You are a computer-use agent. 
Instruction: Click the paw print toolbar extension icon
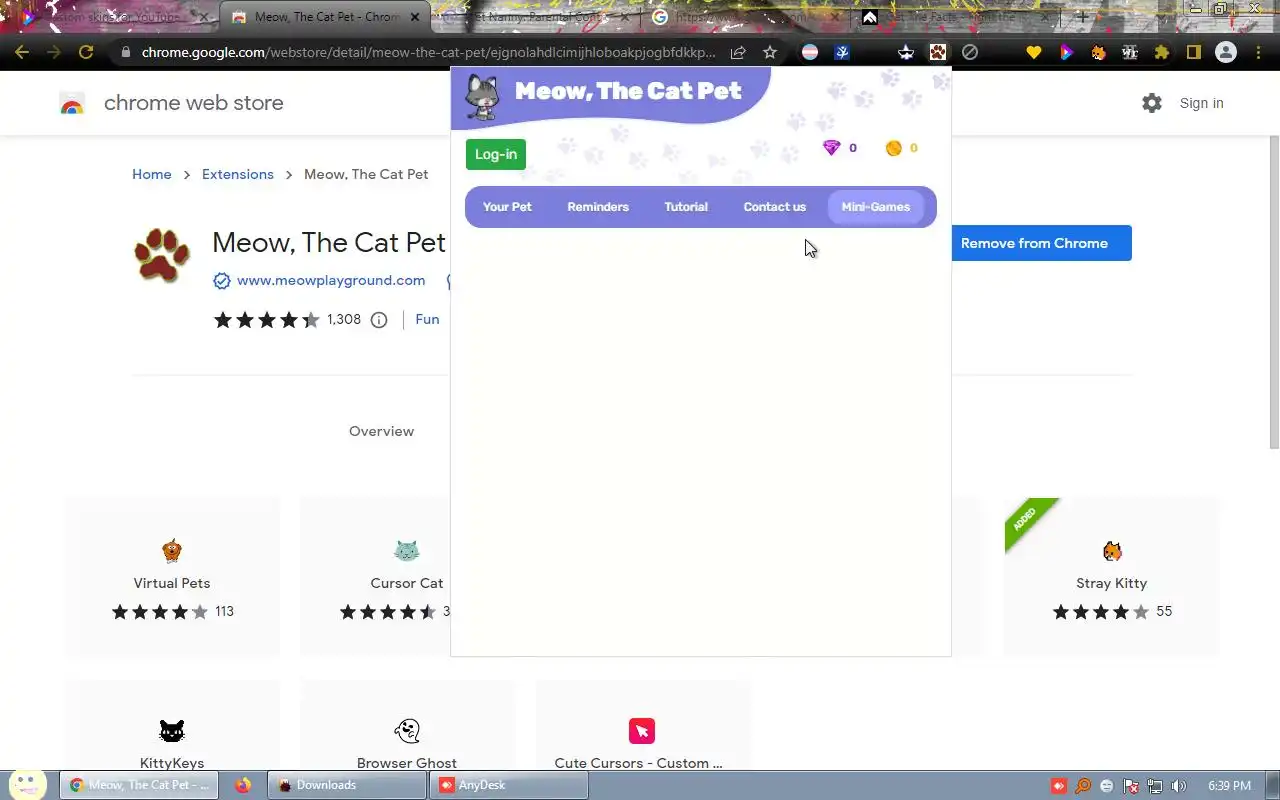938,52
